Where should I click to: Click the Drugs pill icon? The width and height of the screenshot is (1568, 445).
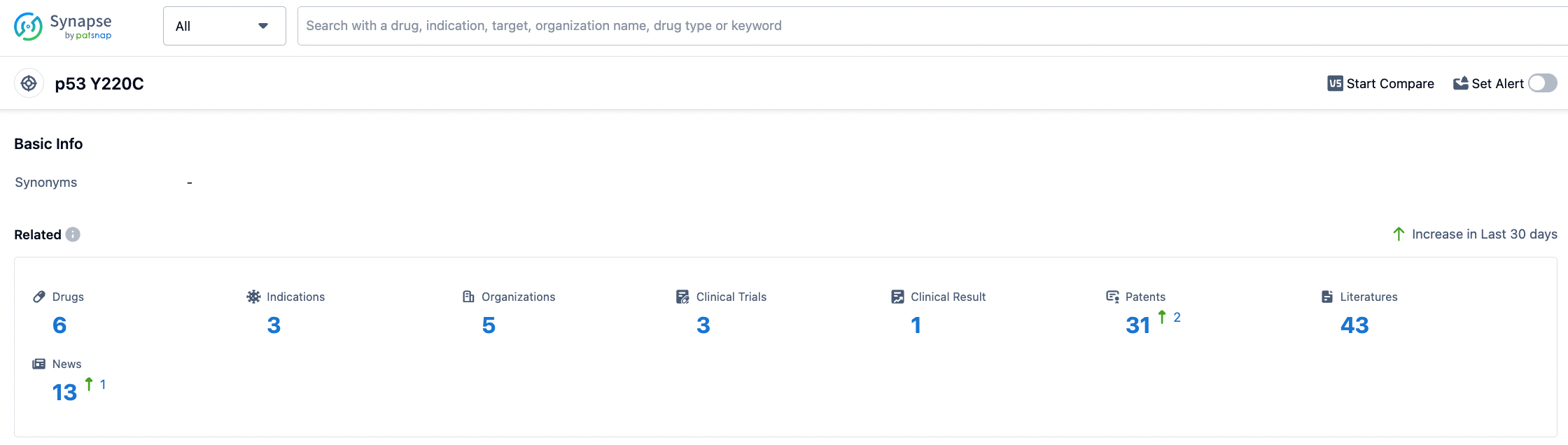click(x=39, y=297)
